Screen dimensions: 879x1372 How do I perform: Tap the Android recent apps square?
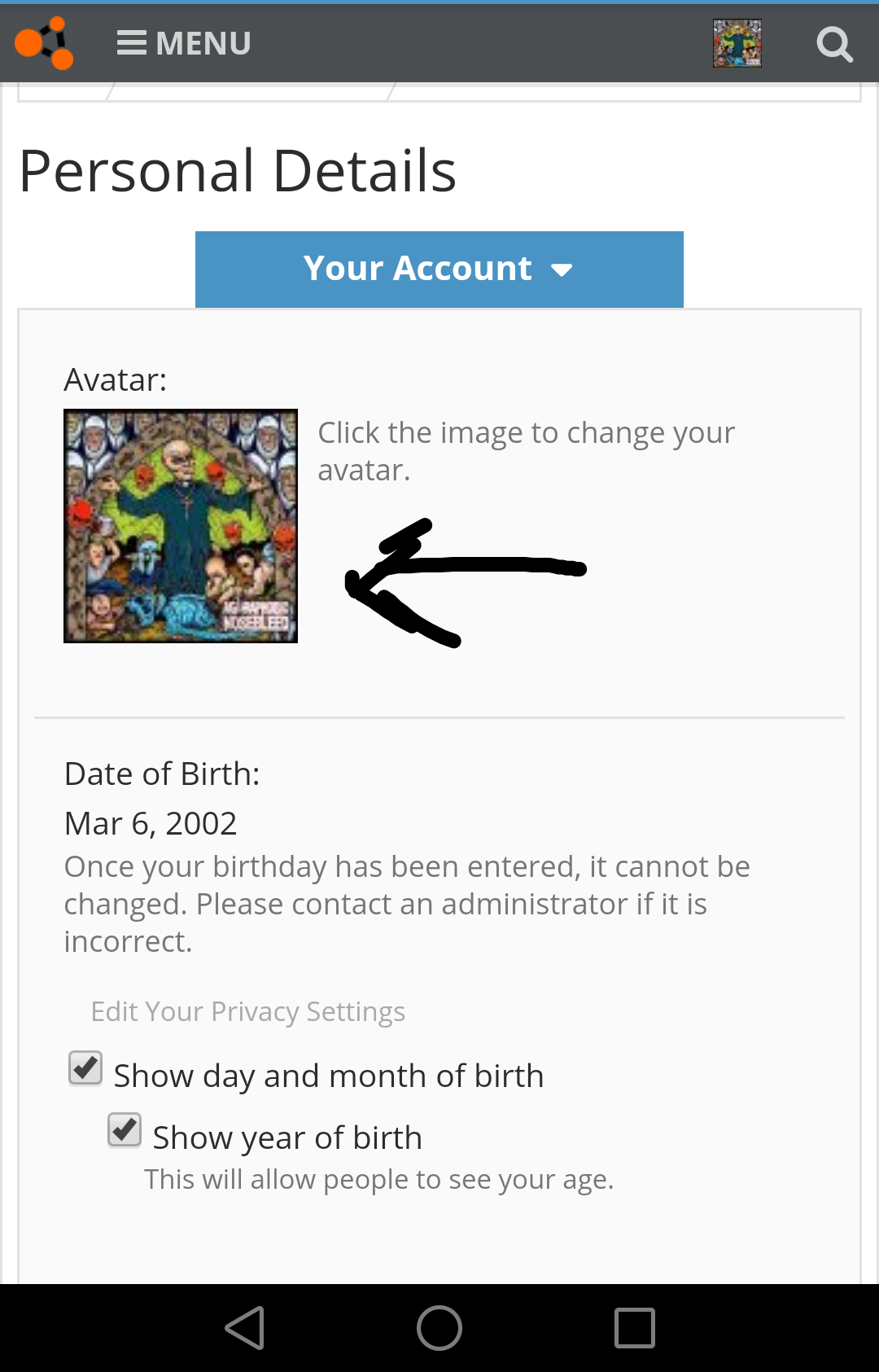click(x=635, y=1328)
